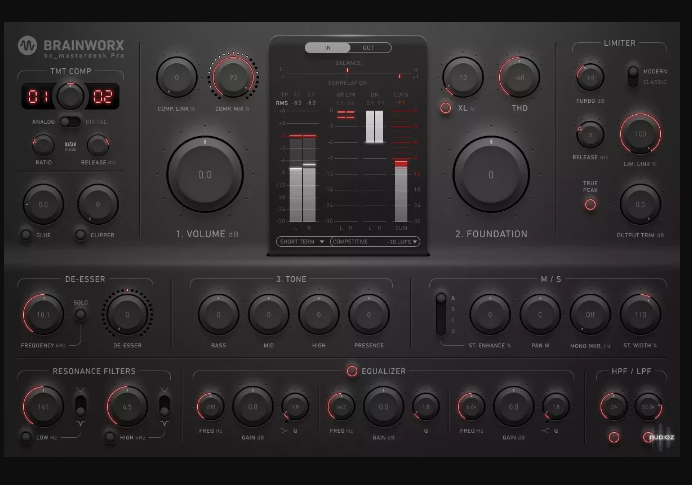Click the Tone Presence knob

click(369, 315)
